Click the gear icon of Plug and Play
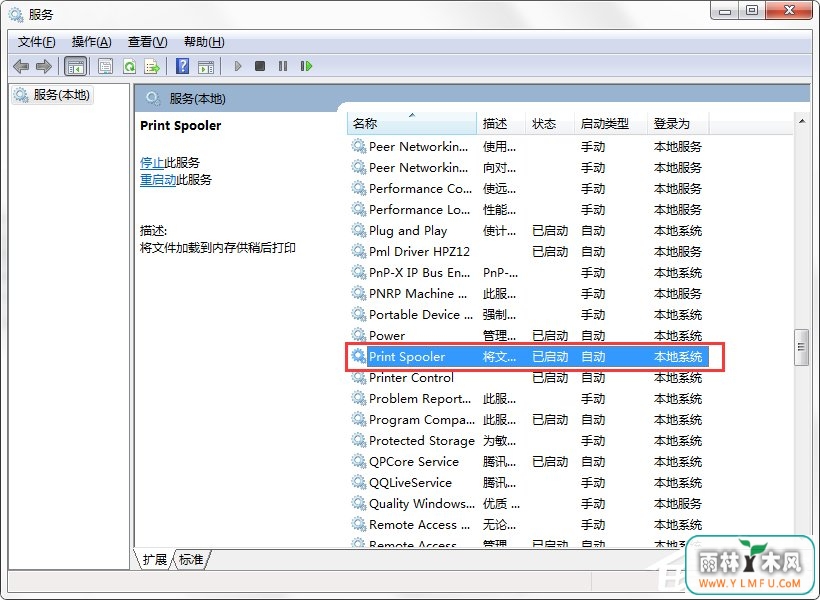The height and width of the screenshot is (600, 820). click(358, 230)
